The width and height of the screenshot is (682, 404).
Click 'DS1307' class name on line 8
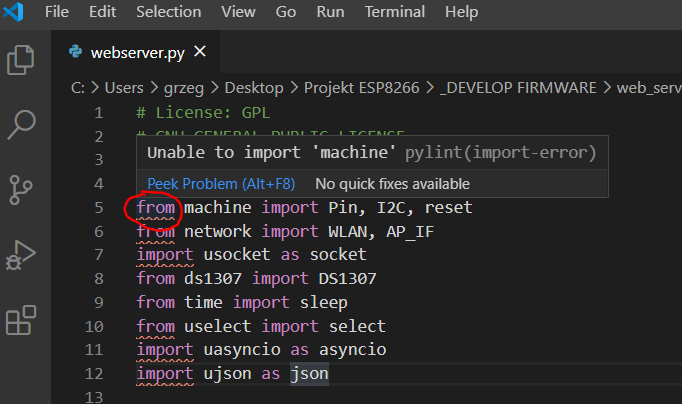[x=348, y=279]
